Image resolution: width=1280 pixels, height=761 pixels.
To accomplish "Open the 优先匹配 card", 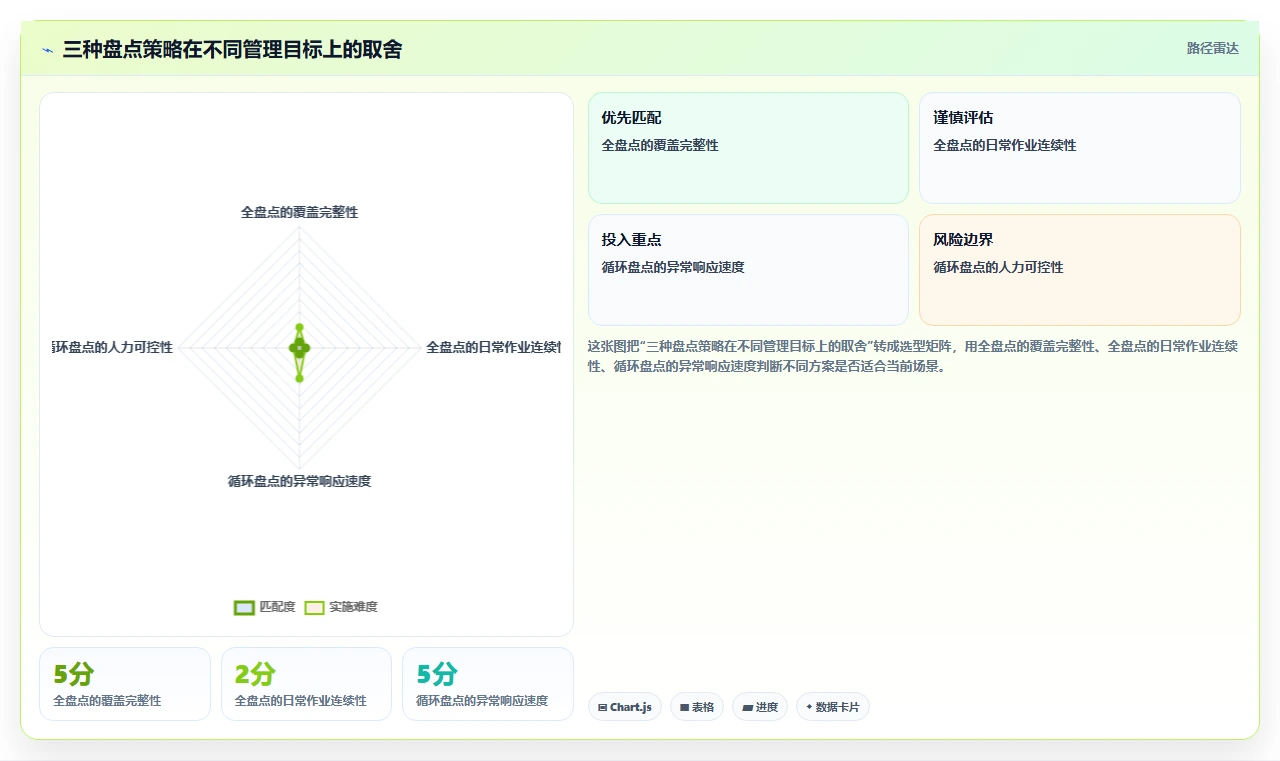I will point(748,148).
